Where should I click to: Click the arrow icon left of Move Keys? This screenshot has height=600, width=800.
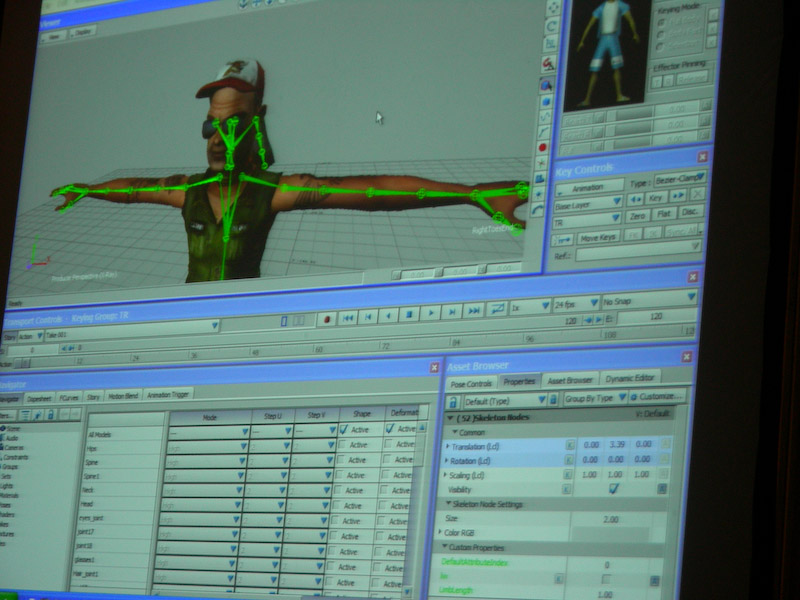pyautogui.click(x=563, y=240)
